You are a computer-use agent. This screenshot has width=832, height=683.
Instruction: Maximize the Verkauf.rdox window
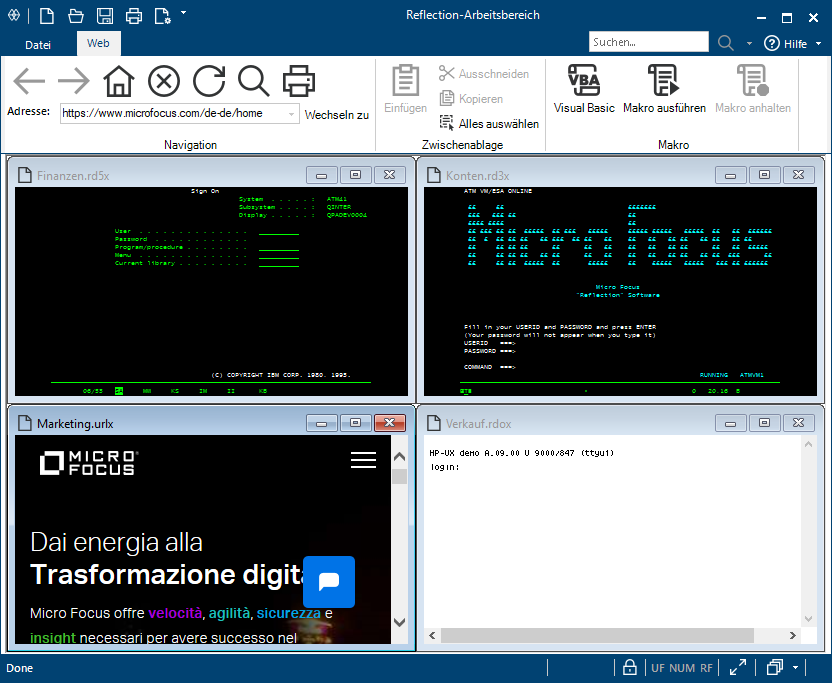(765, 422)
